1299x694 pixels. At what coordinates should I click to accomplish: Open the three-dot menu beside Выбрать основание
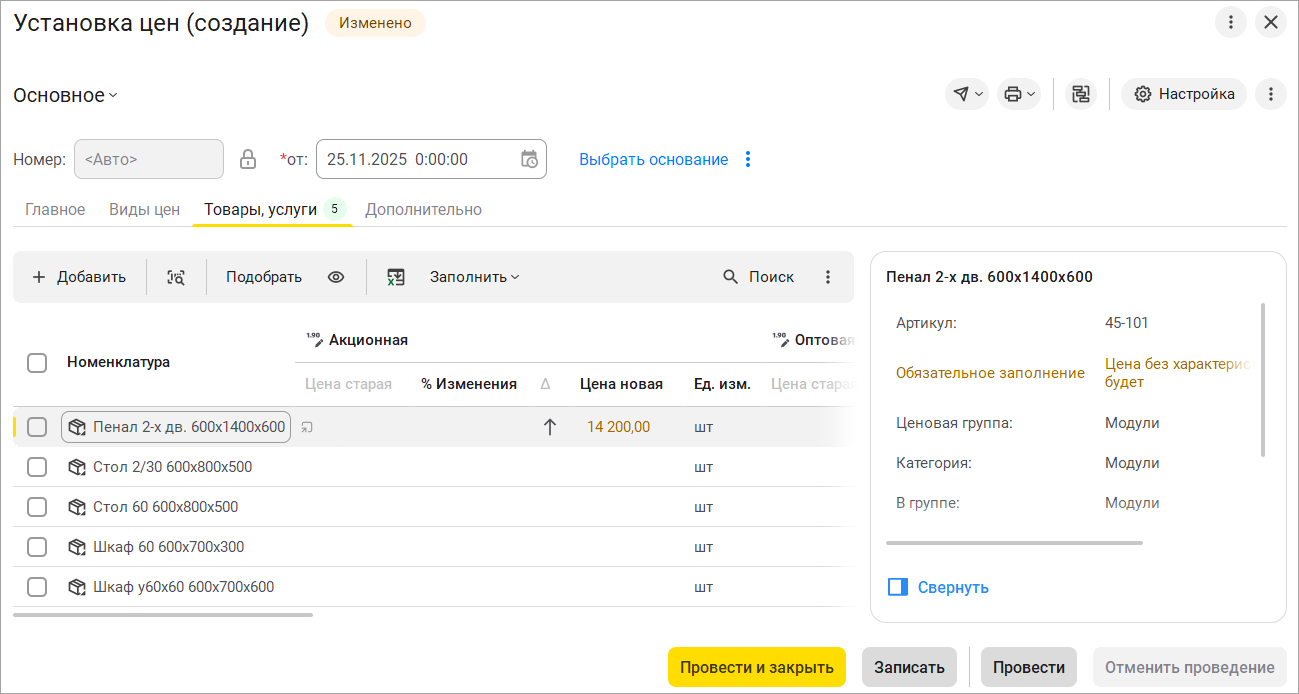pos(748,159)
